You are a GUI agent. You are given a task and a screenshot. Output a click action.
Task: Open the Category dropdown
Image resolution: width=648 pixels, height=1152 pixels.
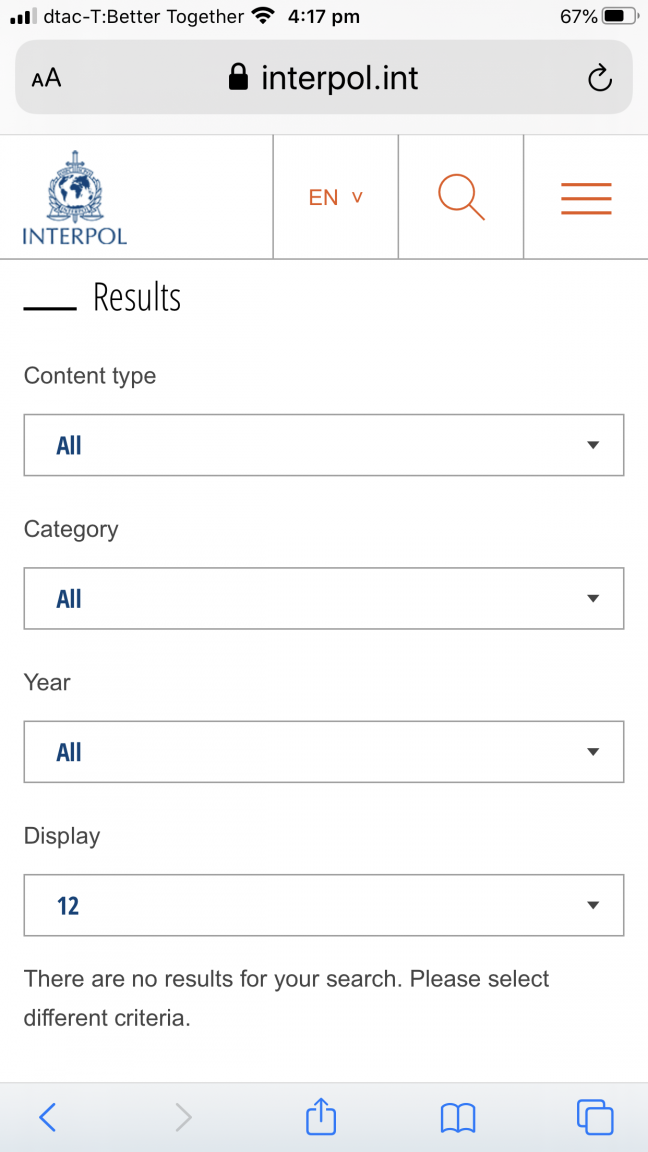(324, 598)
